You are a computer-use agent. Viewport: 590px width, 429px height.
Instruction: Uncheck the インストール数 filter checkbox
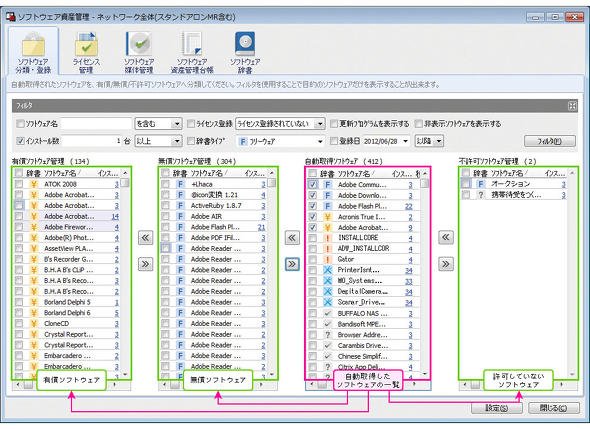[x=21, y=141]
